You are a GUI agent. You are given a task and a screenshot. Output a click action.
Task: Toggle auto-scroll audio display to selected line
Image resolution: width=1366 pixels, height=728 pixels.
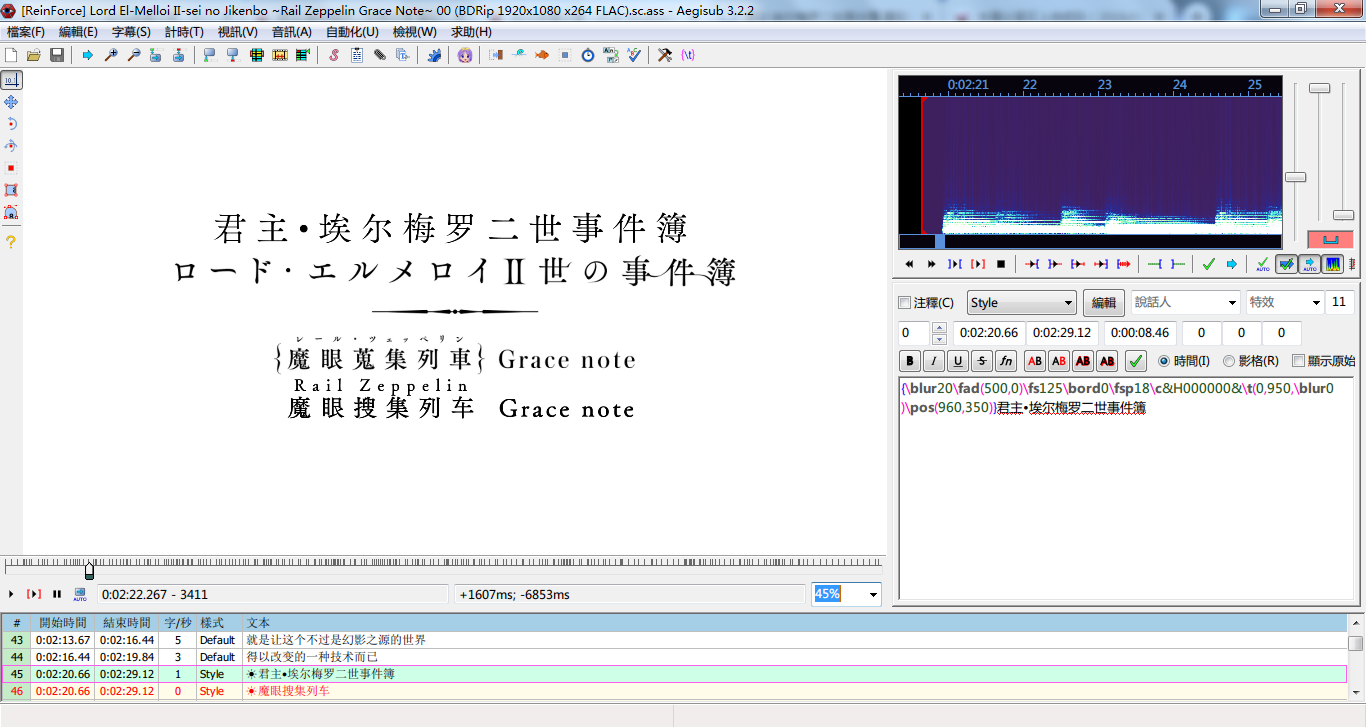(1309, 264)
